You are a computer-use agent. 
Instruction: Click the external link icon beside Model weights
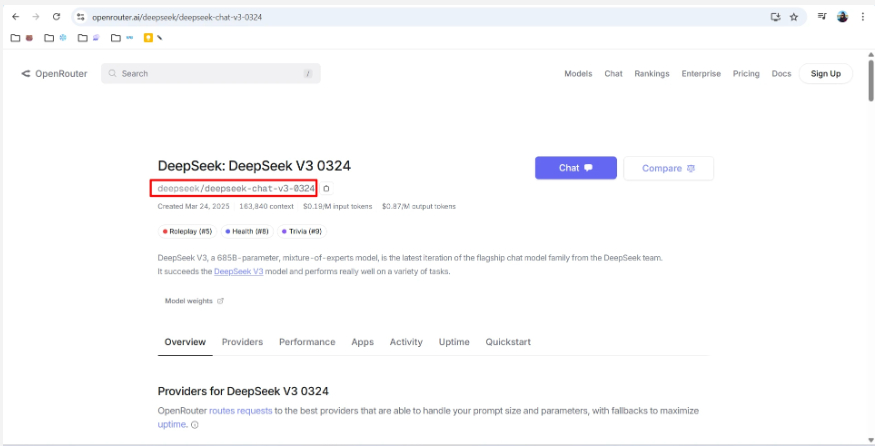click(x=220, y=301)
